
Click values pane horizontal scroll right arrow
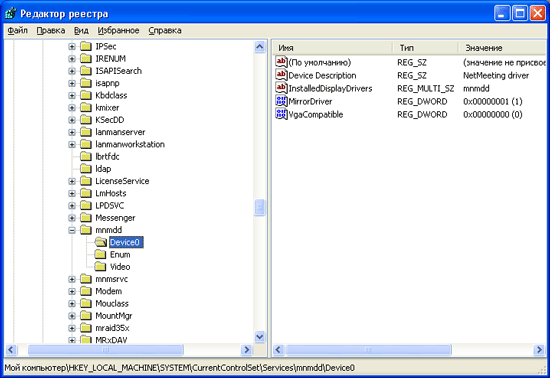click(539, 350)
